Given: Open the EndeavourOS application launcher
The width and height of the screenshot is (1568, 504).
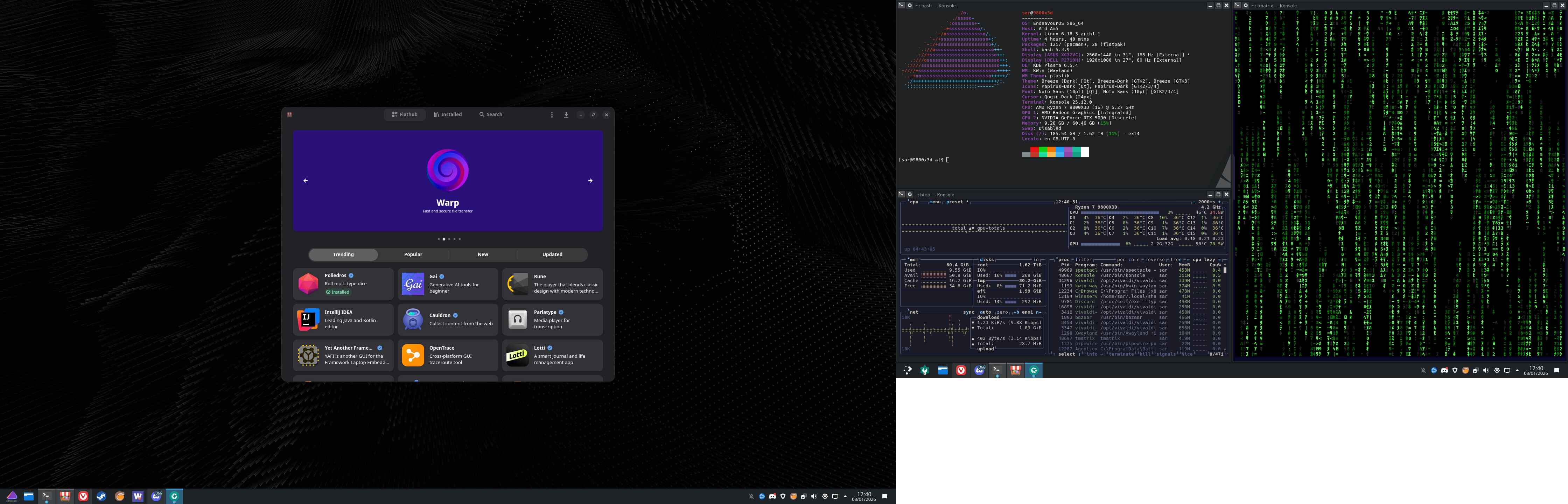Looking at the screenshot, I should [12, 496].
